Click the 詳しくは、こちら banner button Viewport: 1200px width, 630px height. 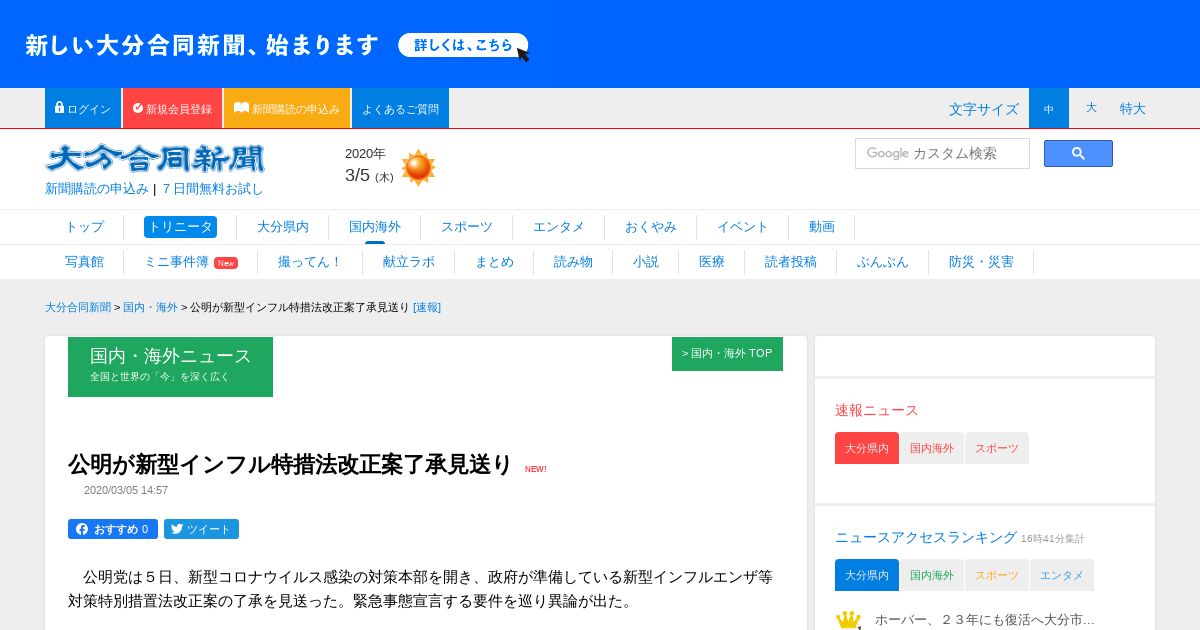(463, 45)
